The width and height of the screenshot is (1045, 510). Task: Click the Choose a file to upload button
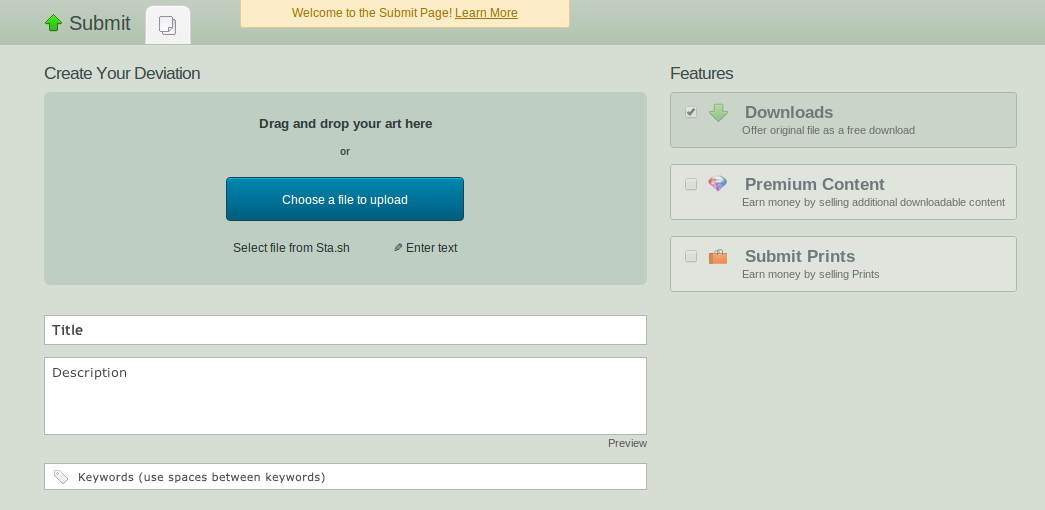pyautogui.click(x=345, y=199)
